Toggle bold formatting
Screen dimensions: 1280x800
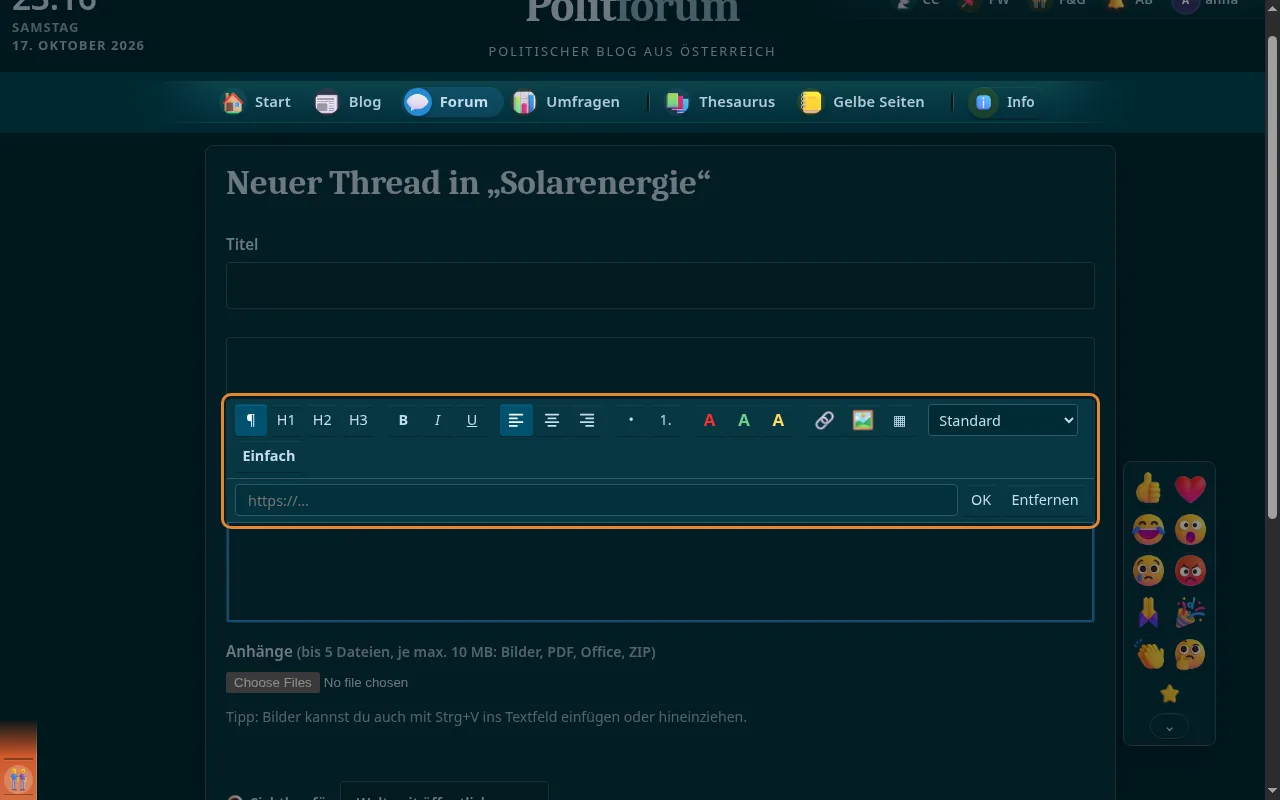(403, 420)
